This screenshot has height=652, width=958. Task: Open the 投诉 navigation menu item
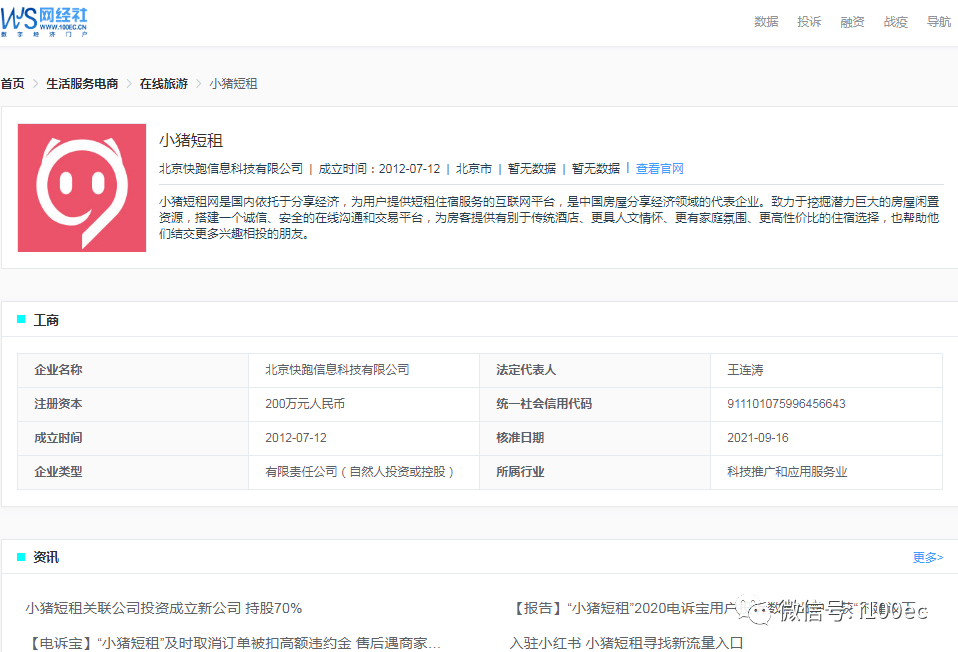pyautogui.click(x=809, y=22)
